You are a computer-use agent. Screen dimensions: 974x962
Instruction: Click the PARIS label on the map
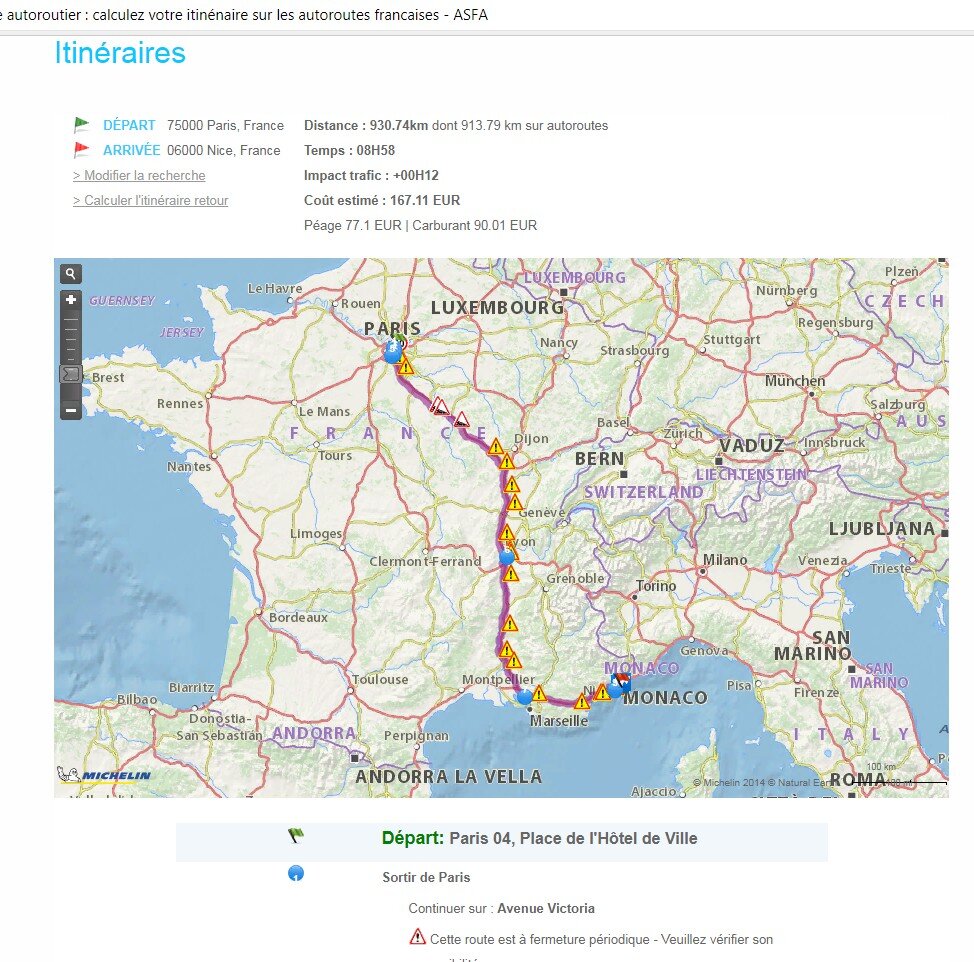(x=392, y=328)
